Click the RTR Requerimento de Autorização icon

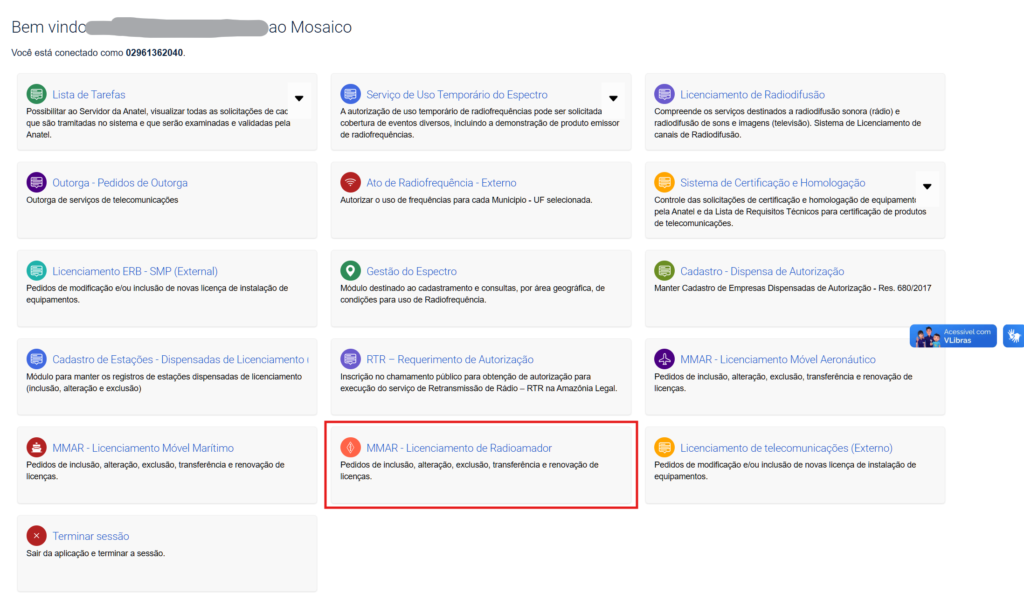tap(351, 359)
